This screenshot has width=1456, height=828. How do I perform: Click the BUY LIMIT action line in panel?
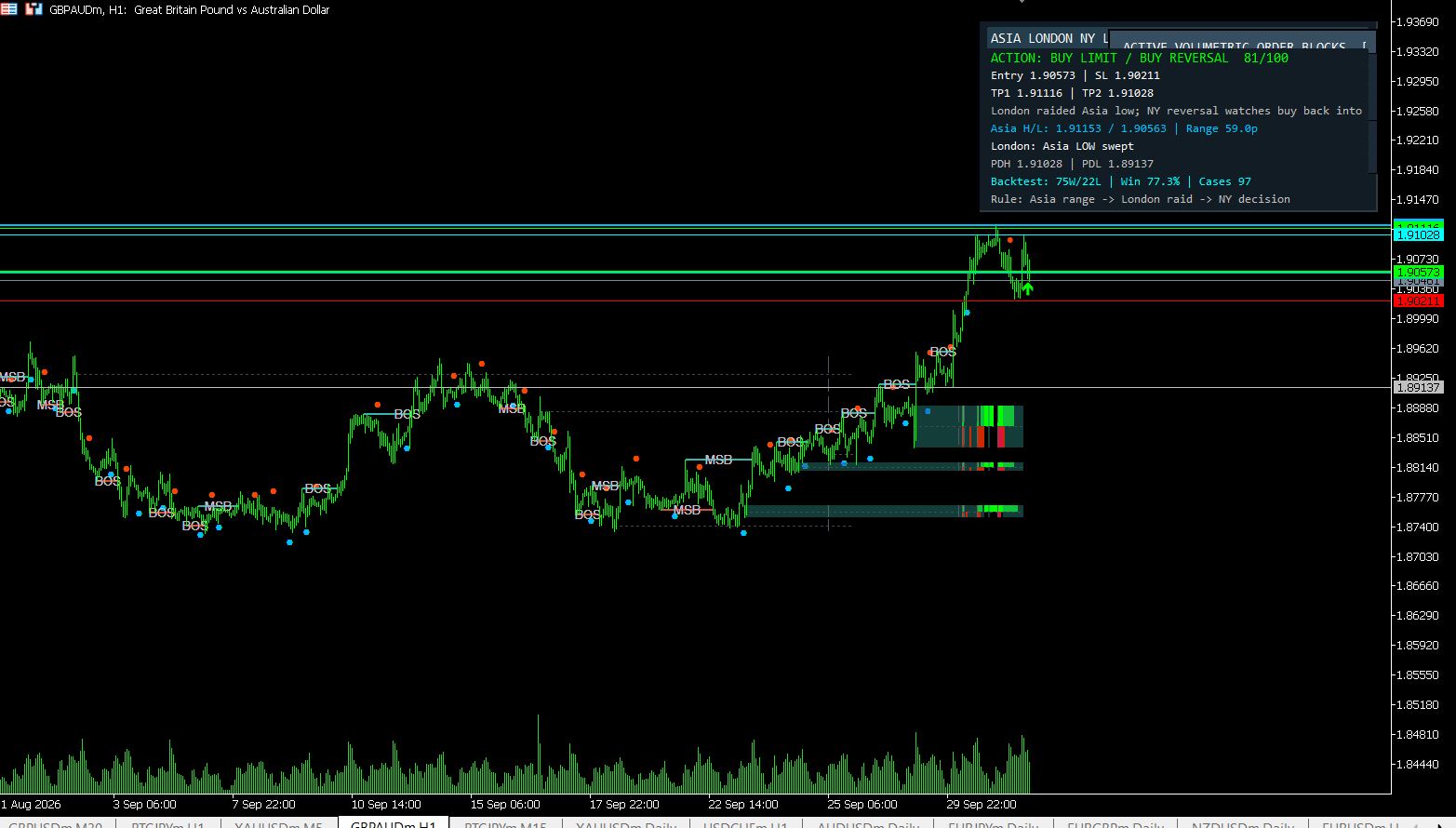coord(1139,58)
